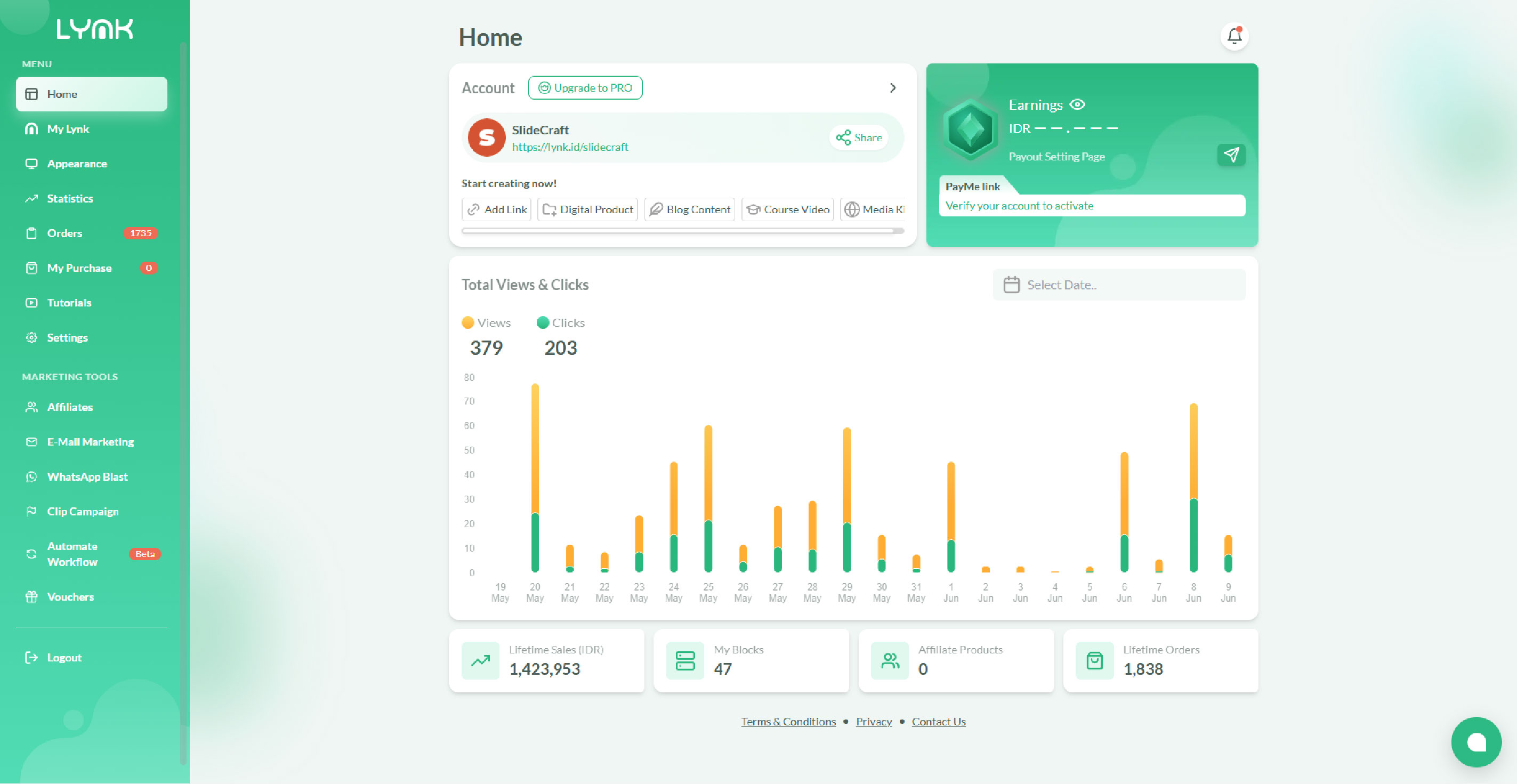The image size is (1517, 784).
Task: Click the 6 Jun chart bar
Action: tap(1124, 513)
